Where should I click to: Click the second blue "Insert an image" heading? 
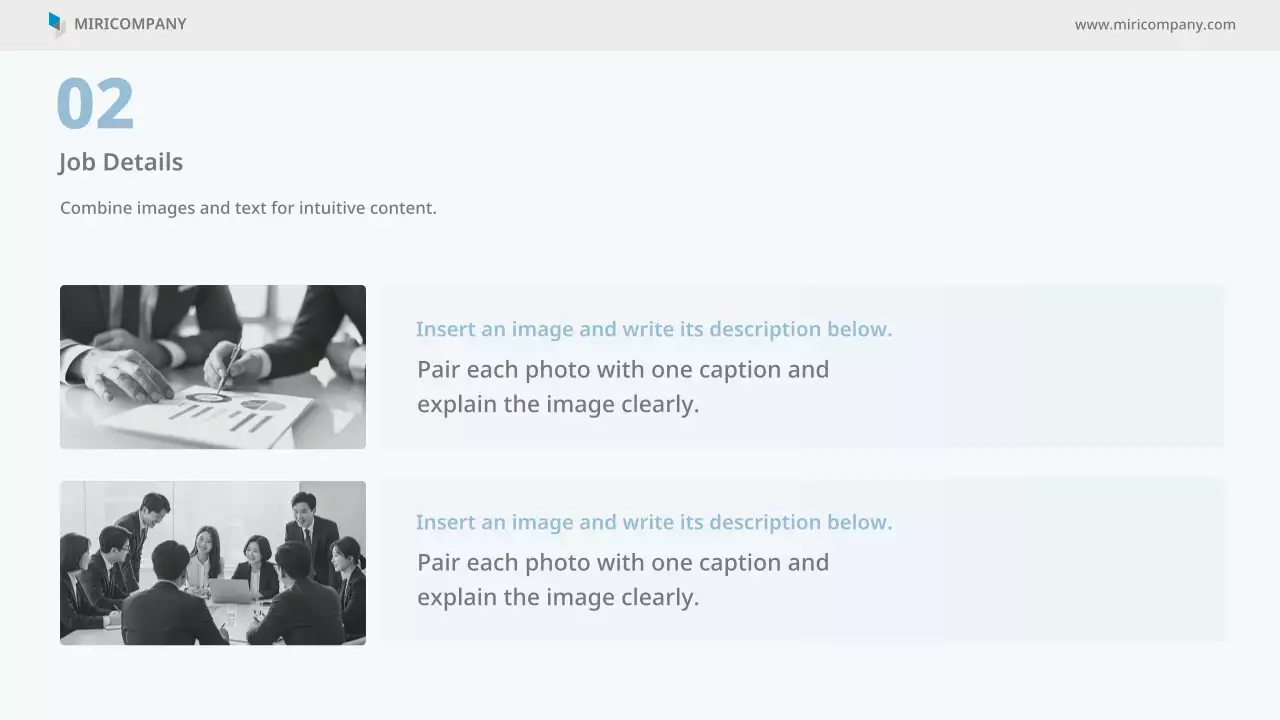[x=654, y=522]
